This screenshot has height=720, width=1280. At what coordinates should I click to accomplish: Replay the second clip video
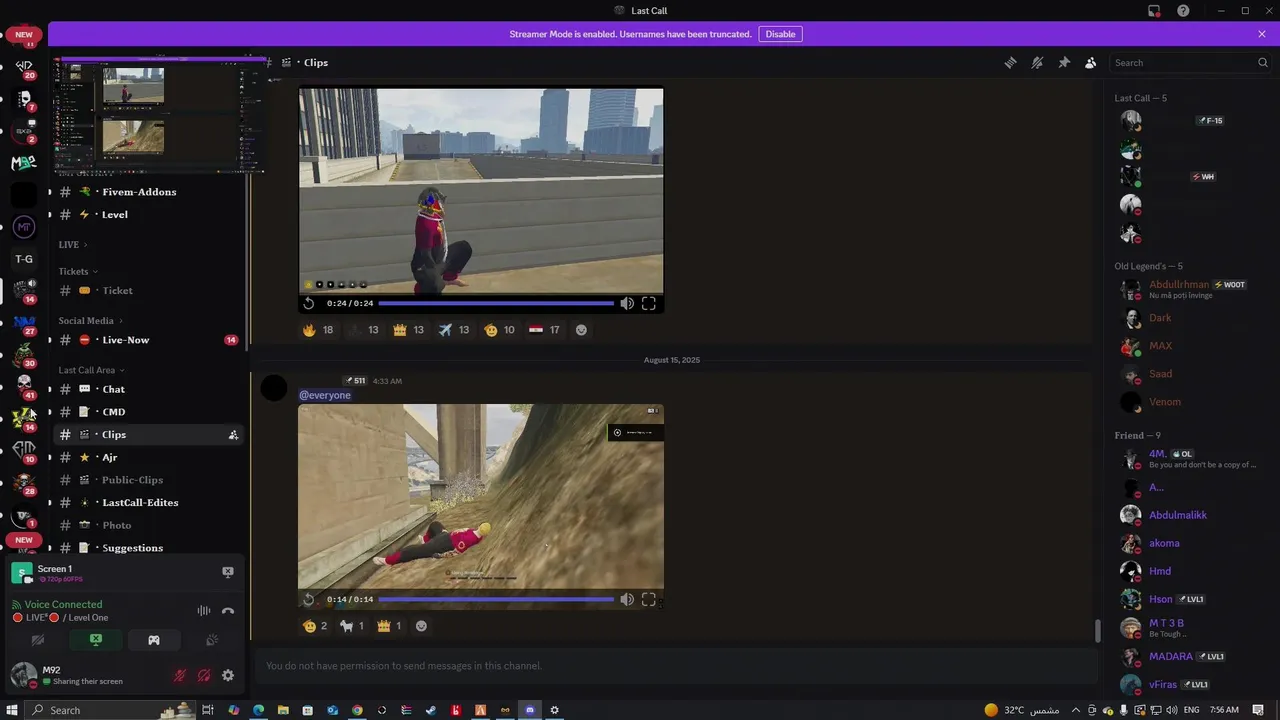pos(309,599)
